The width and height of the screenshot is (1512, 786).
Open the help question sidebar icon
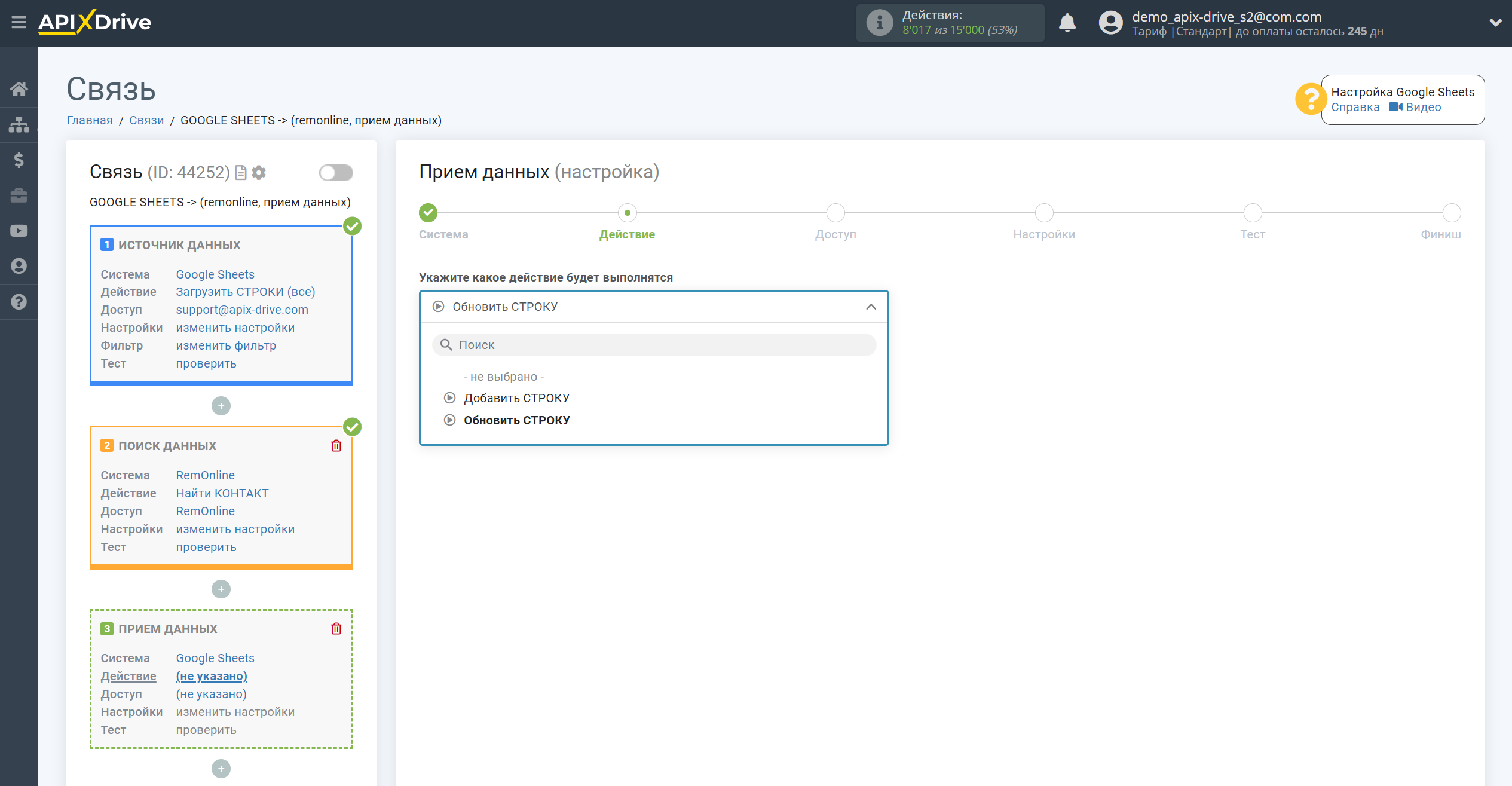click(x=19, y=302)
